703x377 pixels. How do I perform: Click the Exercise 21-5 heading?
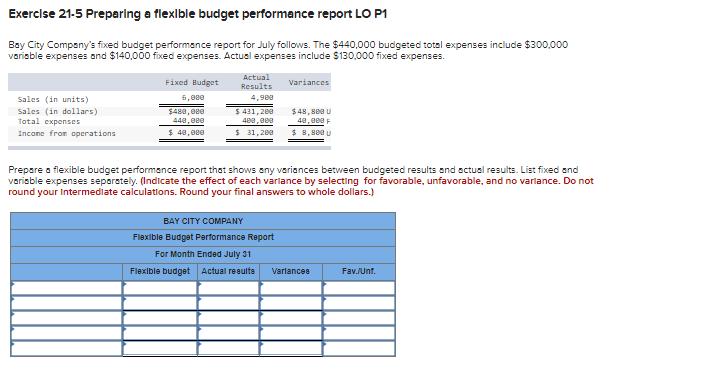tap(198, 14)
